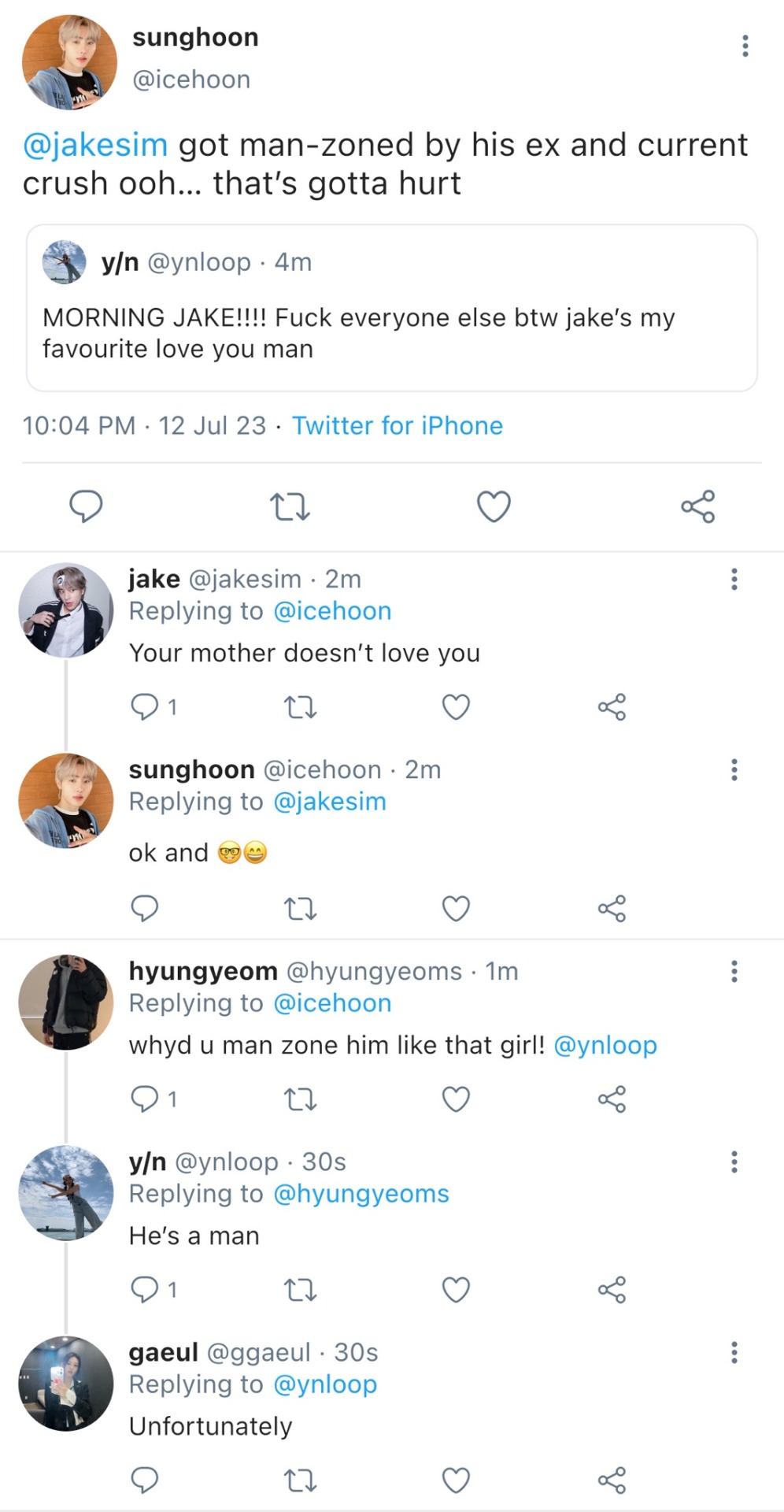This screenshot has height=1512, width=784.
Task: Open more options on hyungyeom's reply
Action: (x=734, y=971)
